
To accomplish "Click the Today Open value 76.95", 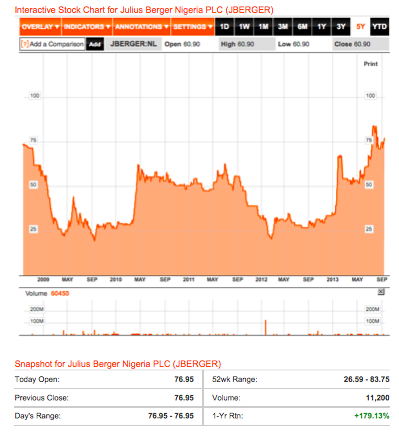I will 184,379.
